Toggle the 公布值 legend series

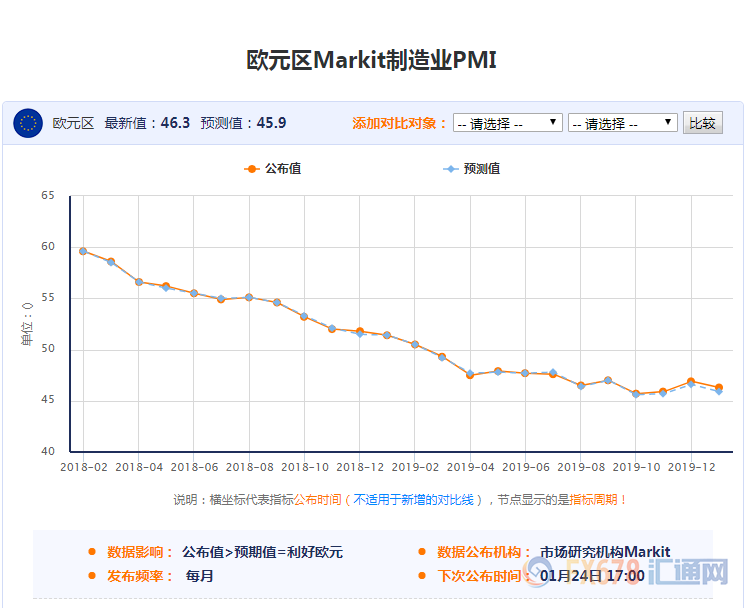(x=273, y=168)
